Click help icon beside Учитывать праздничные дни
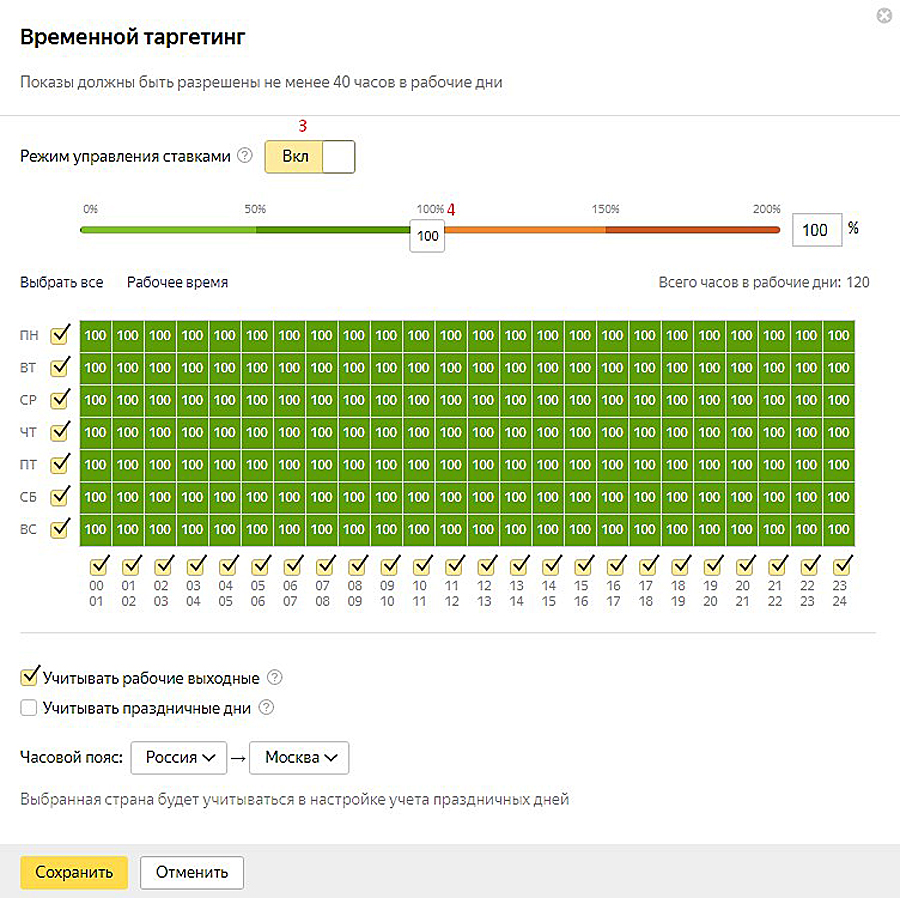Viewport: 900px width, 898px height. click(267, 708)
